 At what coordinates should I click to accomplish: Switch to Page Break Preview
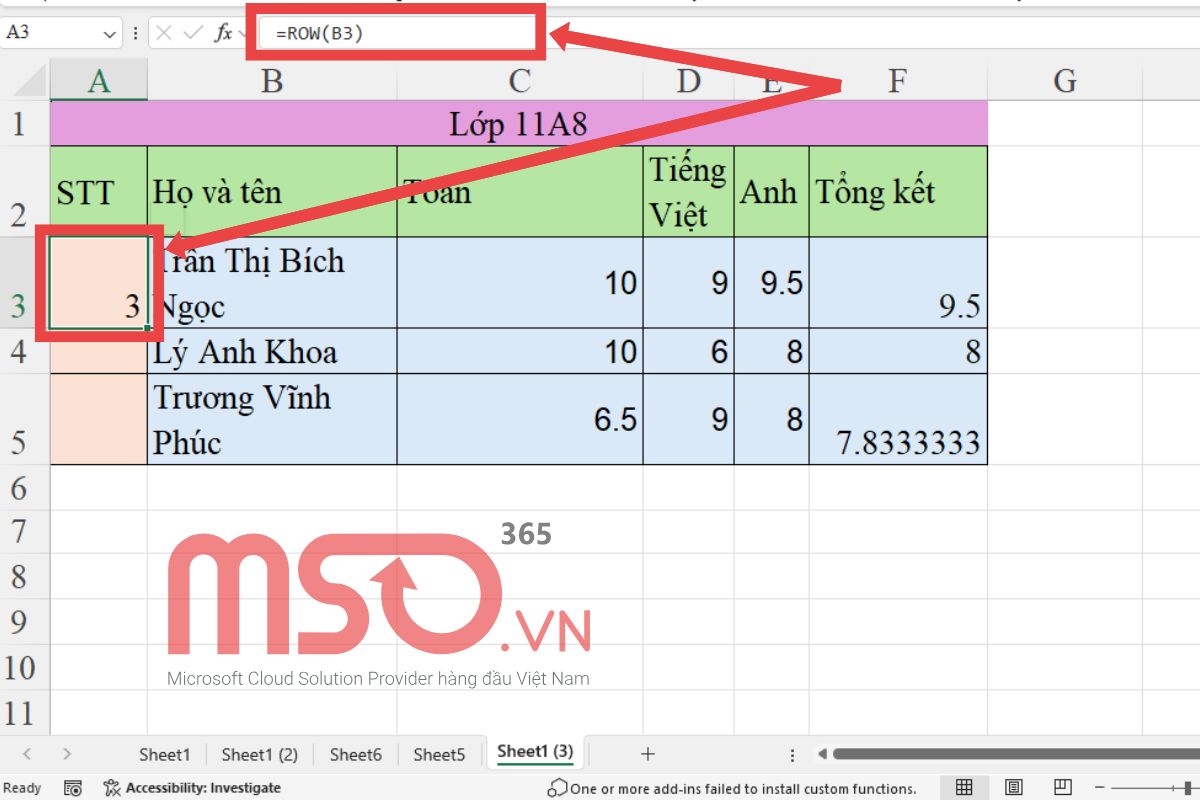[x=1063, y=787]
